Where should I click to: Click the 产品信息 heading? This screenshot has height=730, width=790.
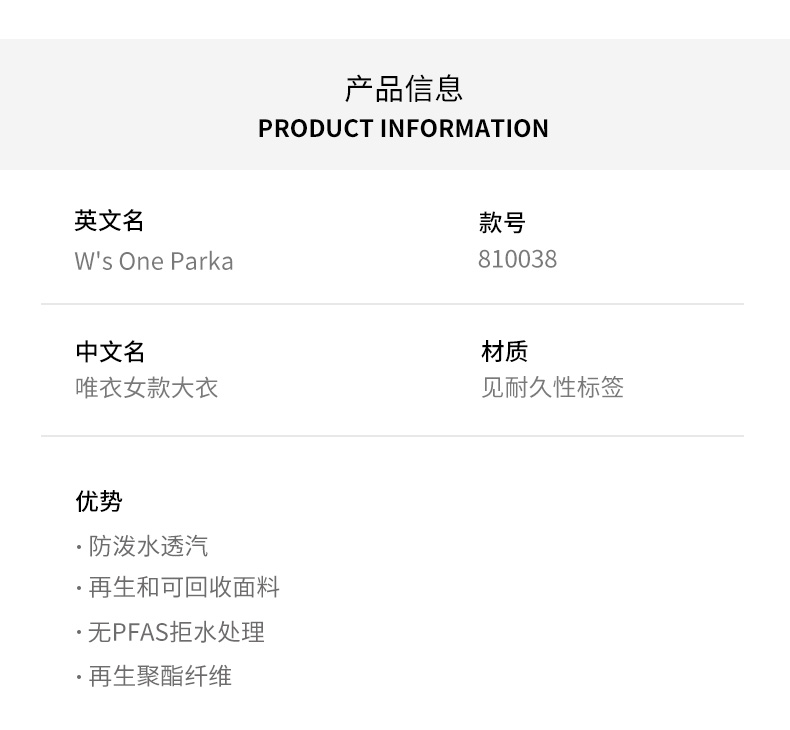403,88
